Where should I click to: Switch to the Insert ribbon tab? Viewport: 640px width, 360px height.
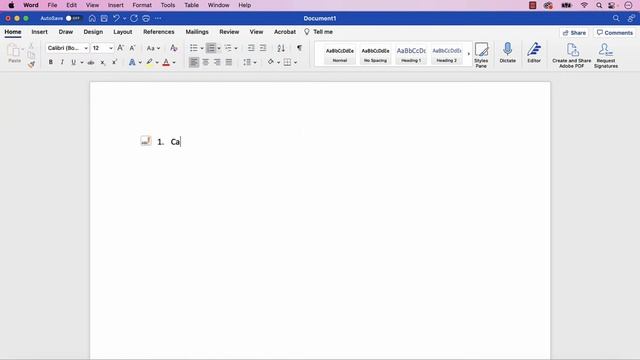coord(40,32)
